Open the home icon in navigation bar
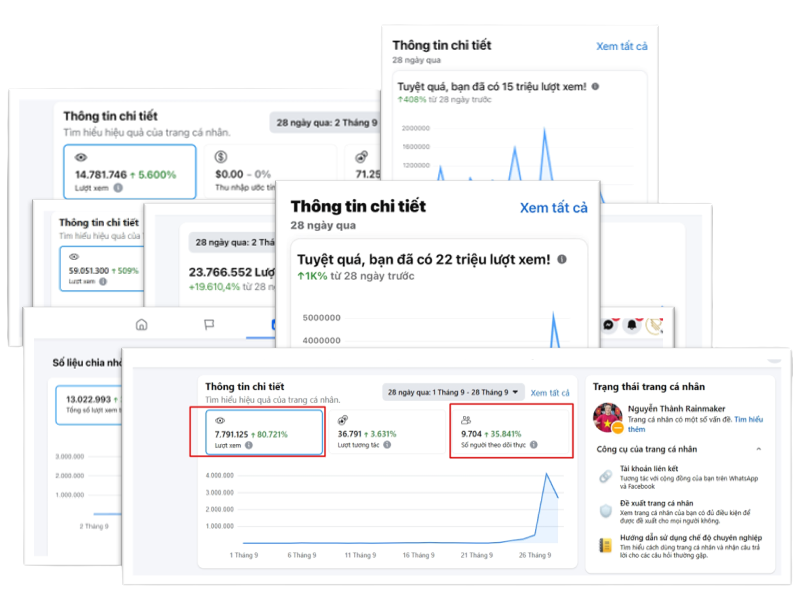This screenshot has width=803, height=593. [x=141, y=325]
